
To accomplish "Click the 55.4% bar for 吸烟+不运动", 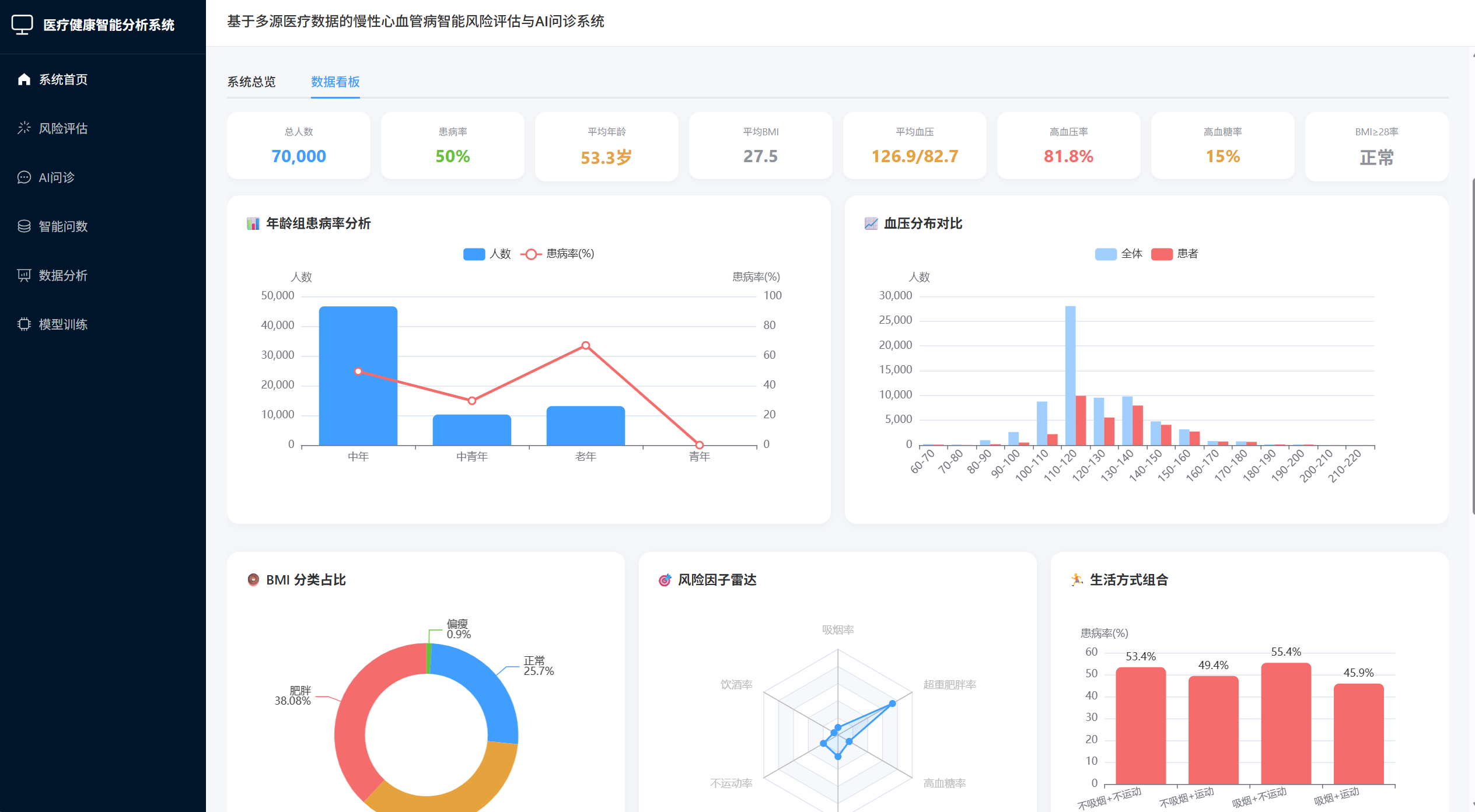I will click(x=1286, y=723).
